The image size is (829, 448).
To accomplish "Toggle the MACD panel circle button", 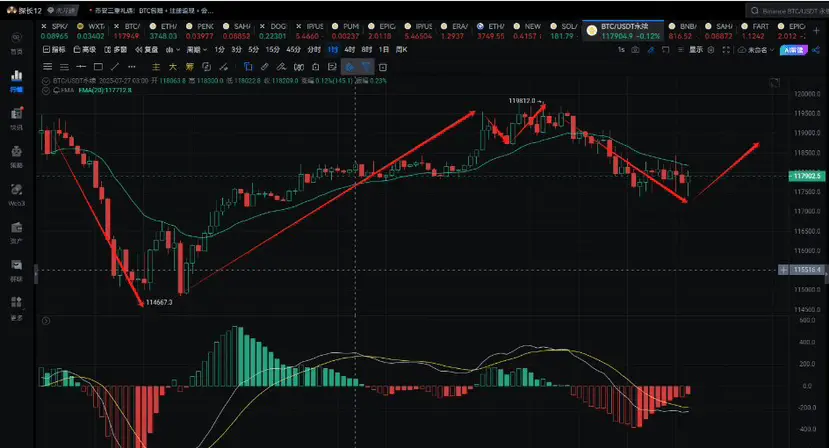I will point(46,321).
